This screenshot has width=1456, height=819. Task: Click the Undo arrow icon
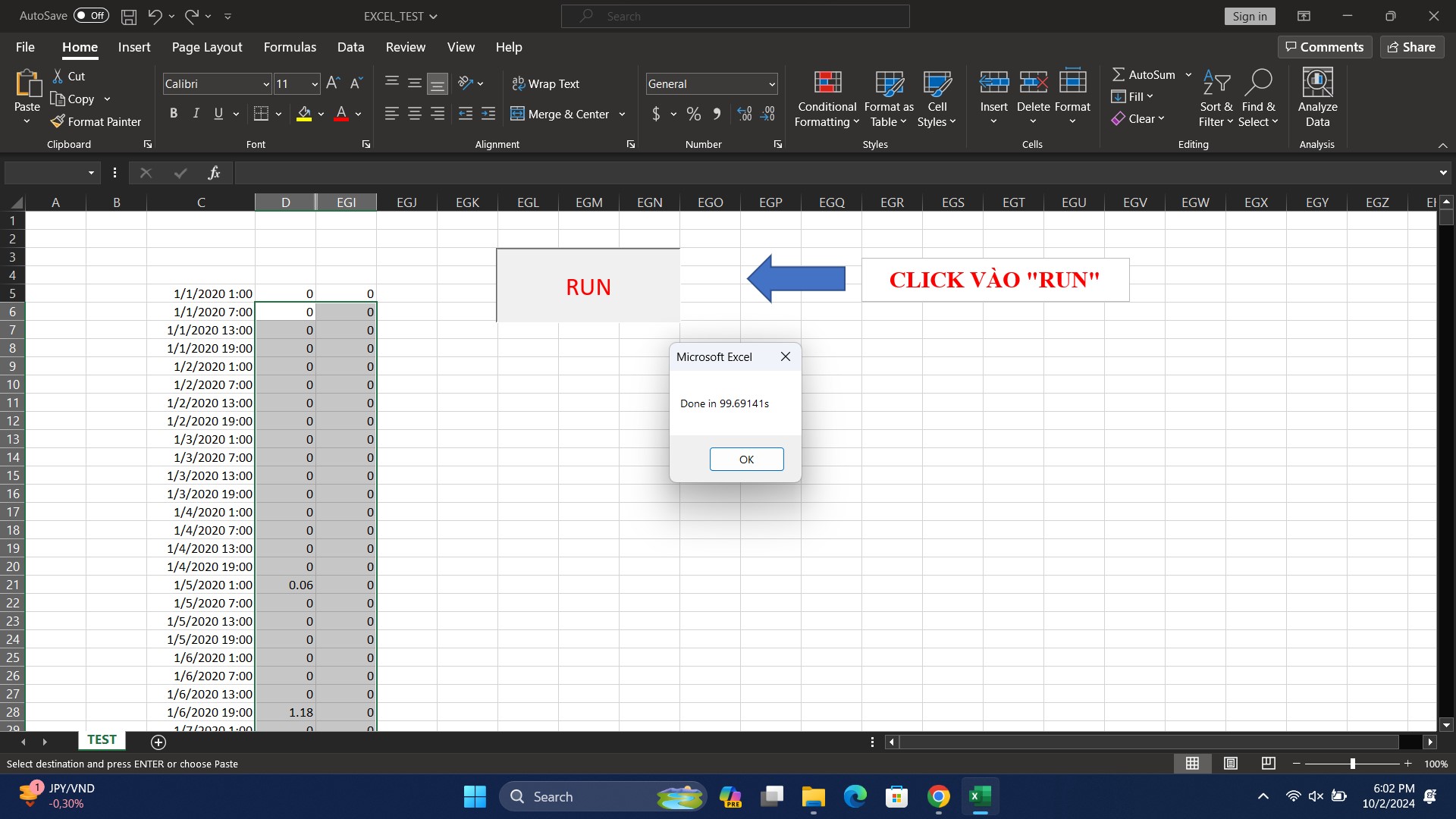(x=155, y=16)
